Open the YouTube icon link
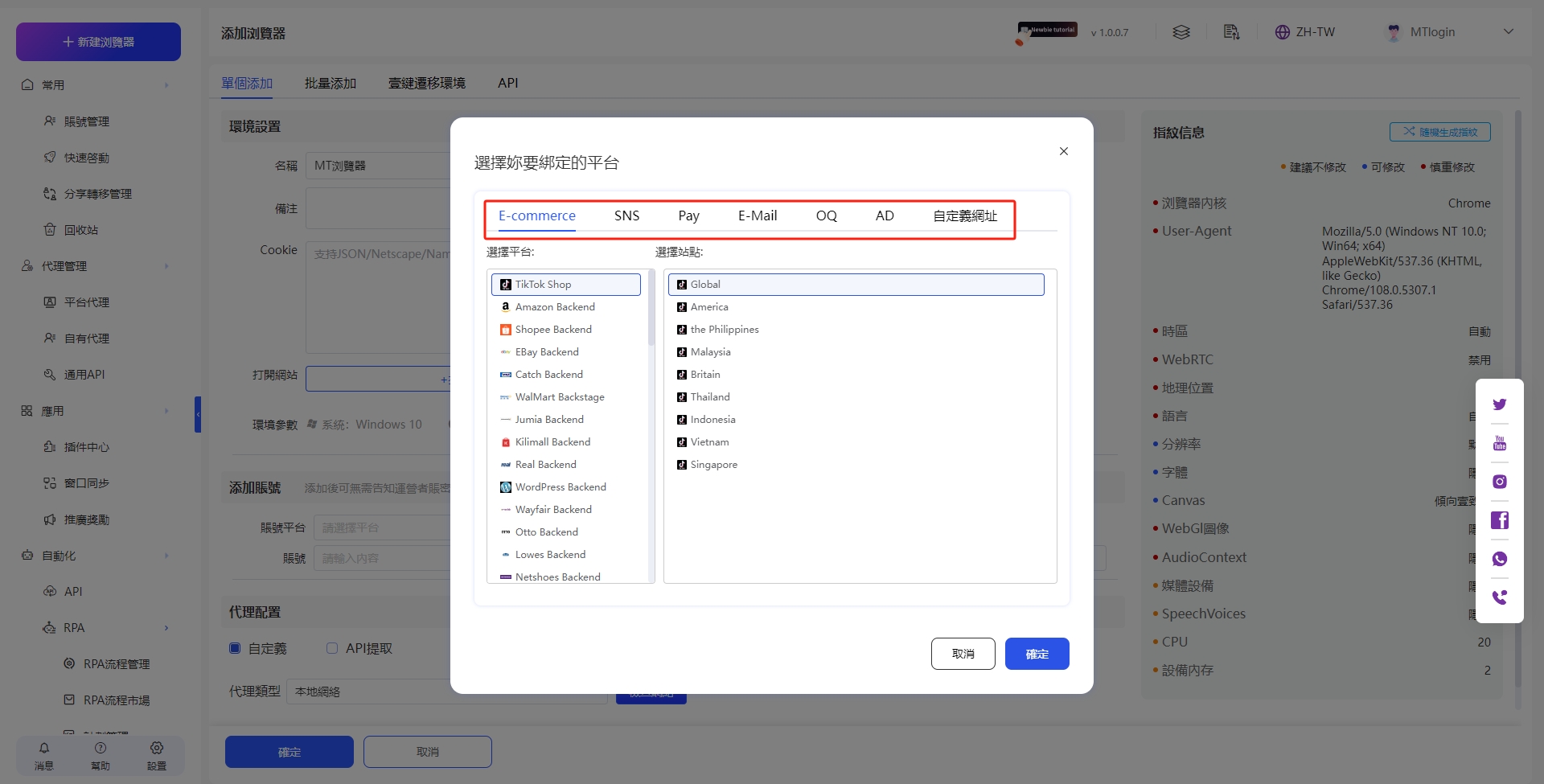This screenshot has width=1544, height=784. [x=1499, y=443]
